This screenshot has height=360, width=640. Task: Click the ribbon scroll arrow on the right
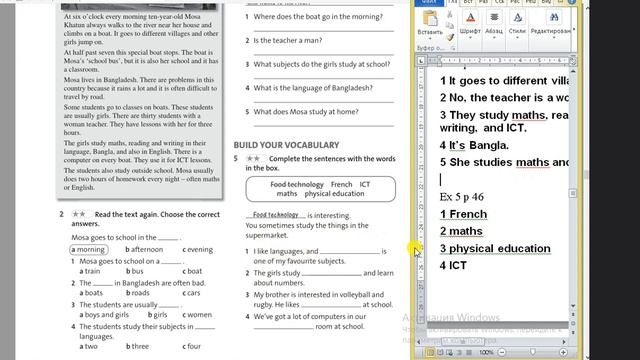pos(574,29)
